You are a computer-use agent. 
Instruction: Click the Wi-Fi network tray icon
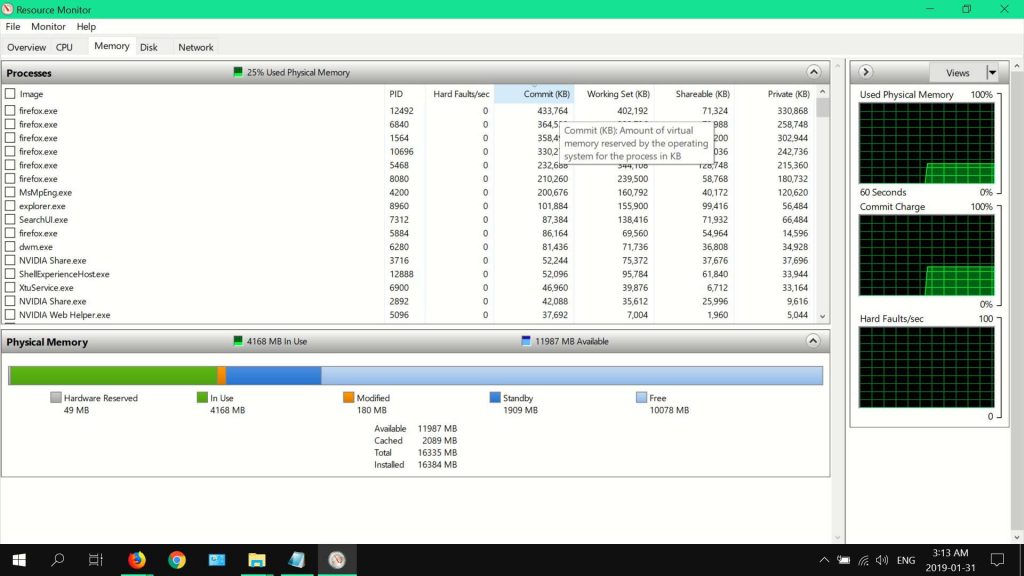click(863, 560)
